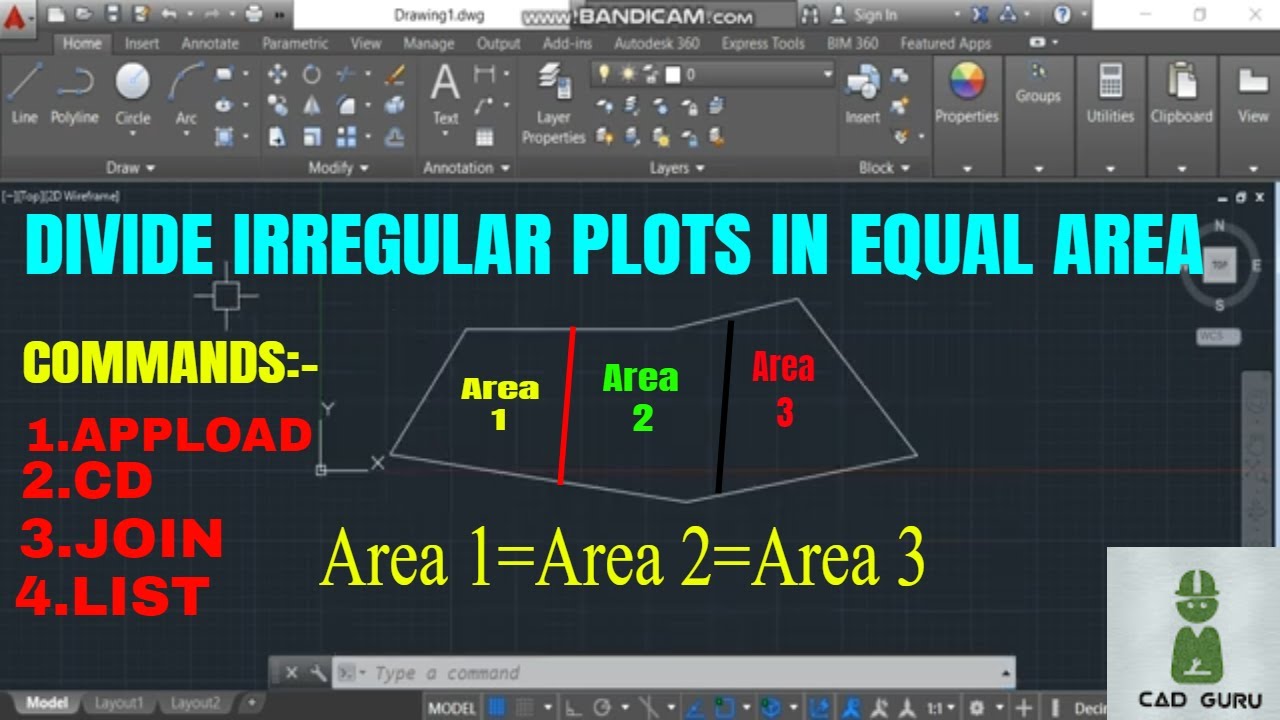This screenshot has width=1280, height=720.
Task: Click the Plot printer icon
Action: 254,14
